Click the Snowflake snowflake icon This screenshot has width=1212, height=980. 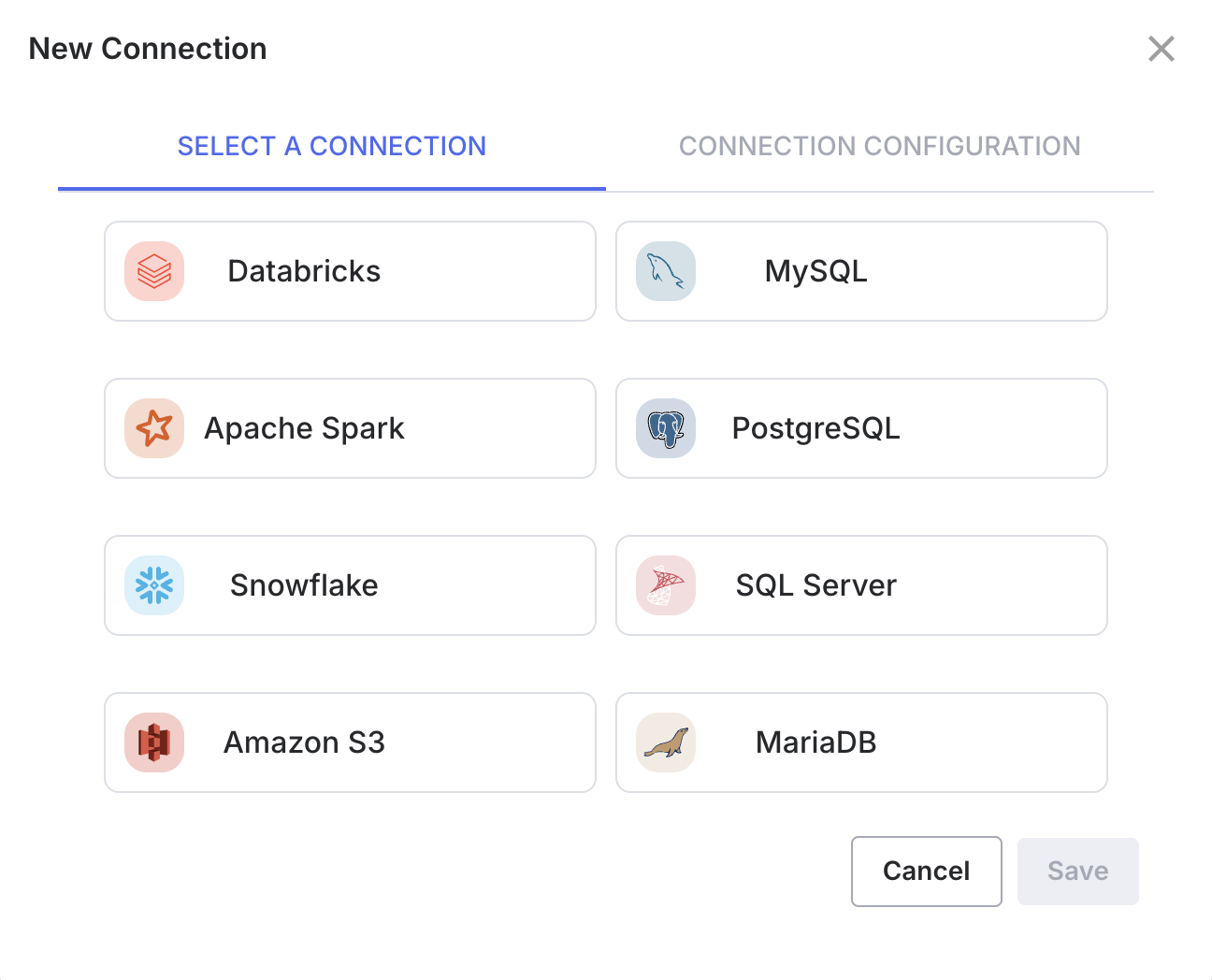[154, 585]
